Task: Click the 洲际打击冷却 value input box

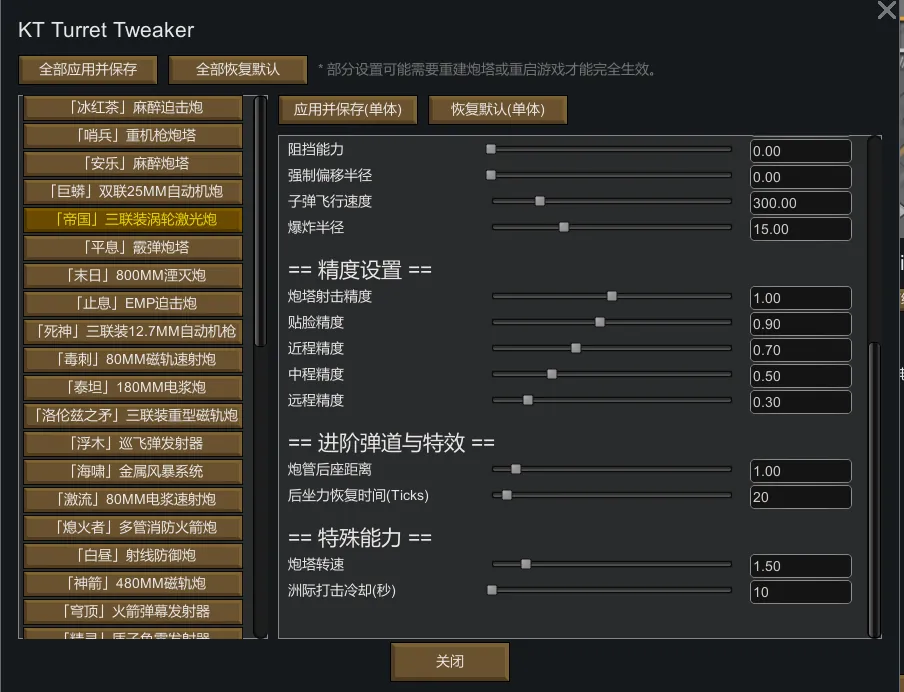Action: 800,592
